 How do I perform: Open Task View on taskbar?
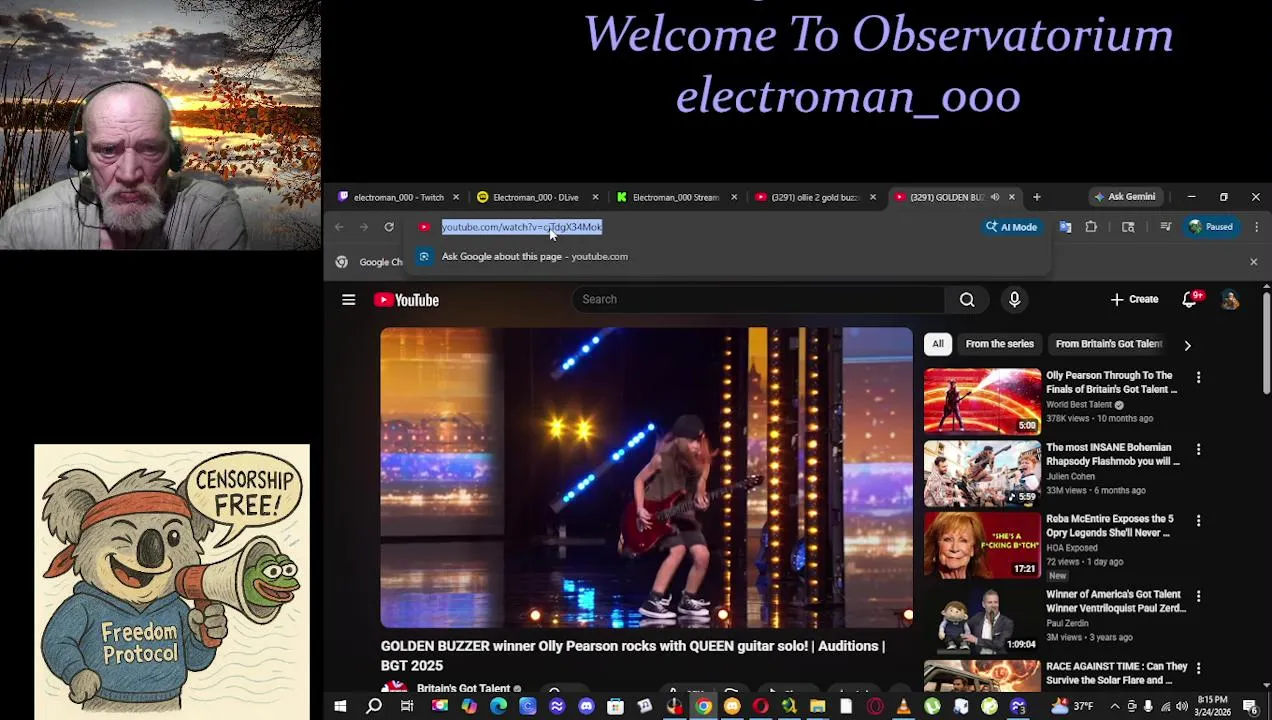407,706
